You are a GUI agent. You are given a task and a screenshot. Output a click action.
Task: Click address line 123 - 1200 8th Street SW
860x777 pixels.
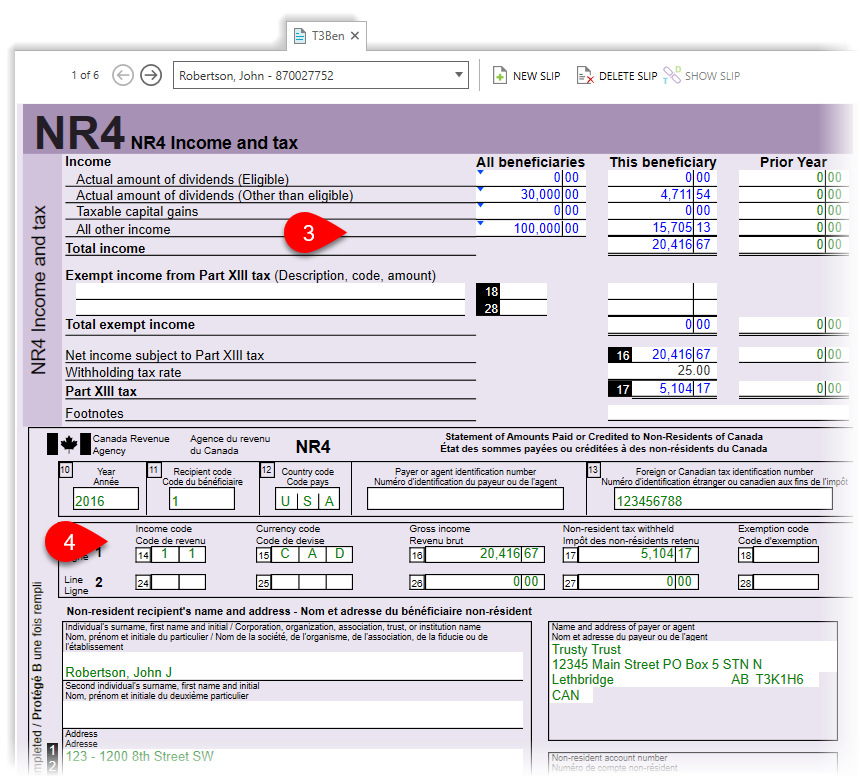(139, 757)
